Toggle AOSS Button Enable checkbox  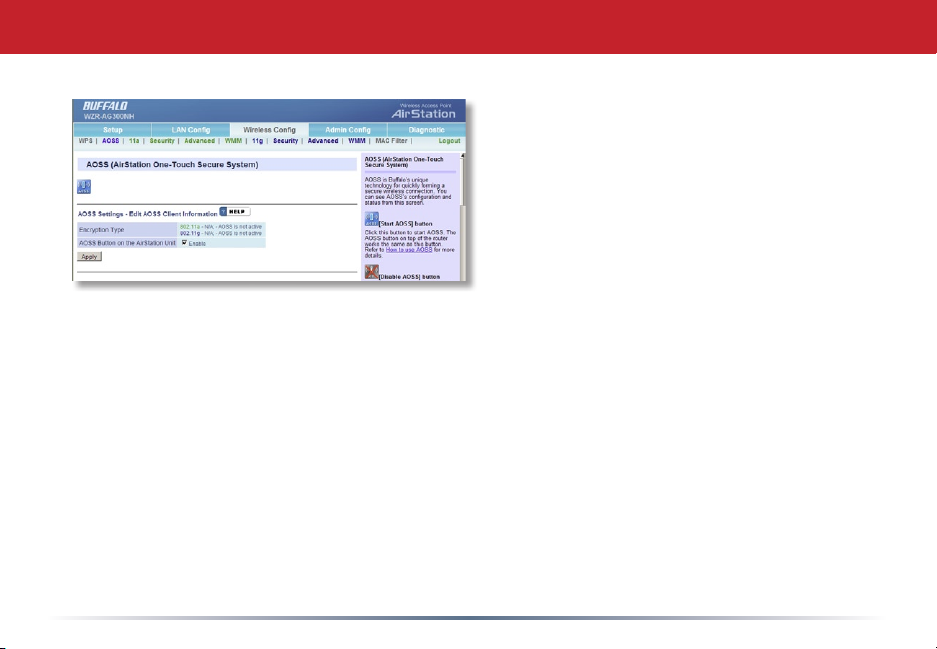click(184, 243)
